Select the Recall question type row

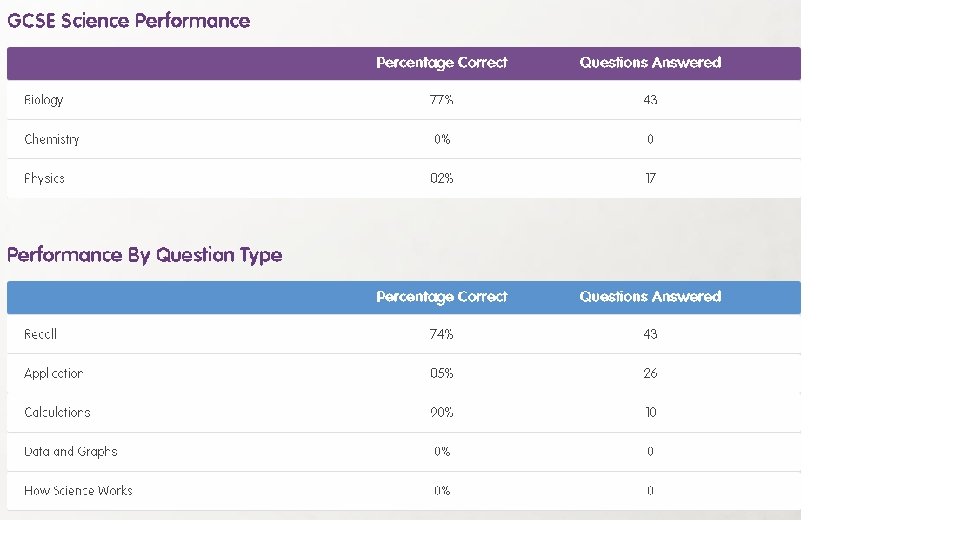click(41, 334)
